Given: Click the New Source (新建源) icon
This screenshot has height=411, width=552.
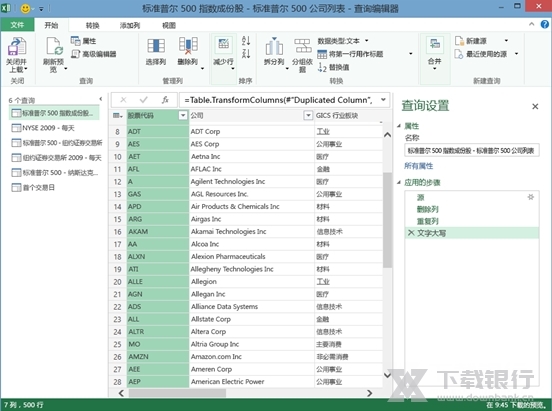Looking at the screenshot, I should (x=459, y=41).
